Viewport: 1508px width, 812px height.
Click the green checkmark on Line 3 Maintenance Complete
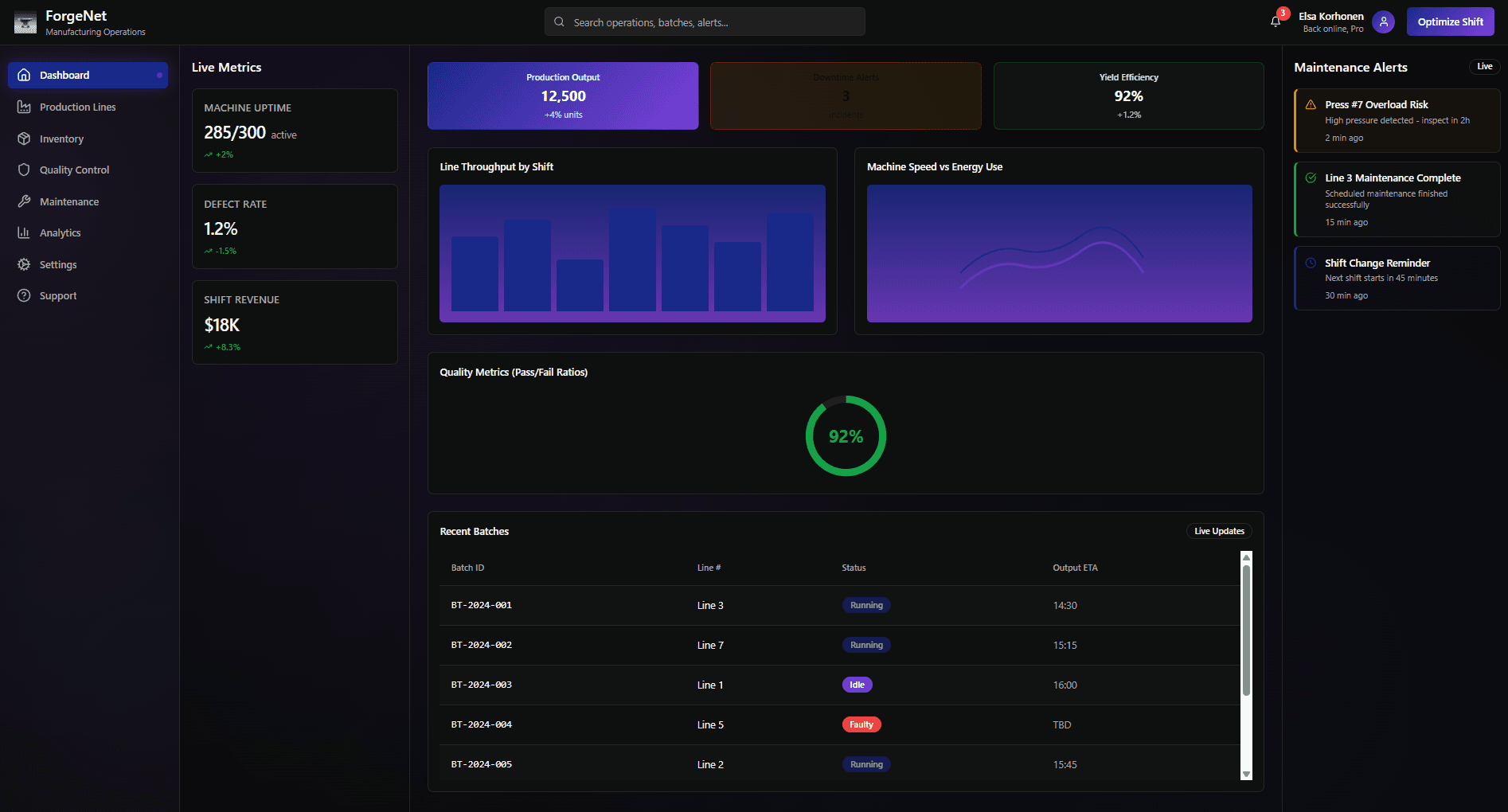click(1311, 178)
